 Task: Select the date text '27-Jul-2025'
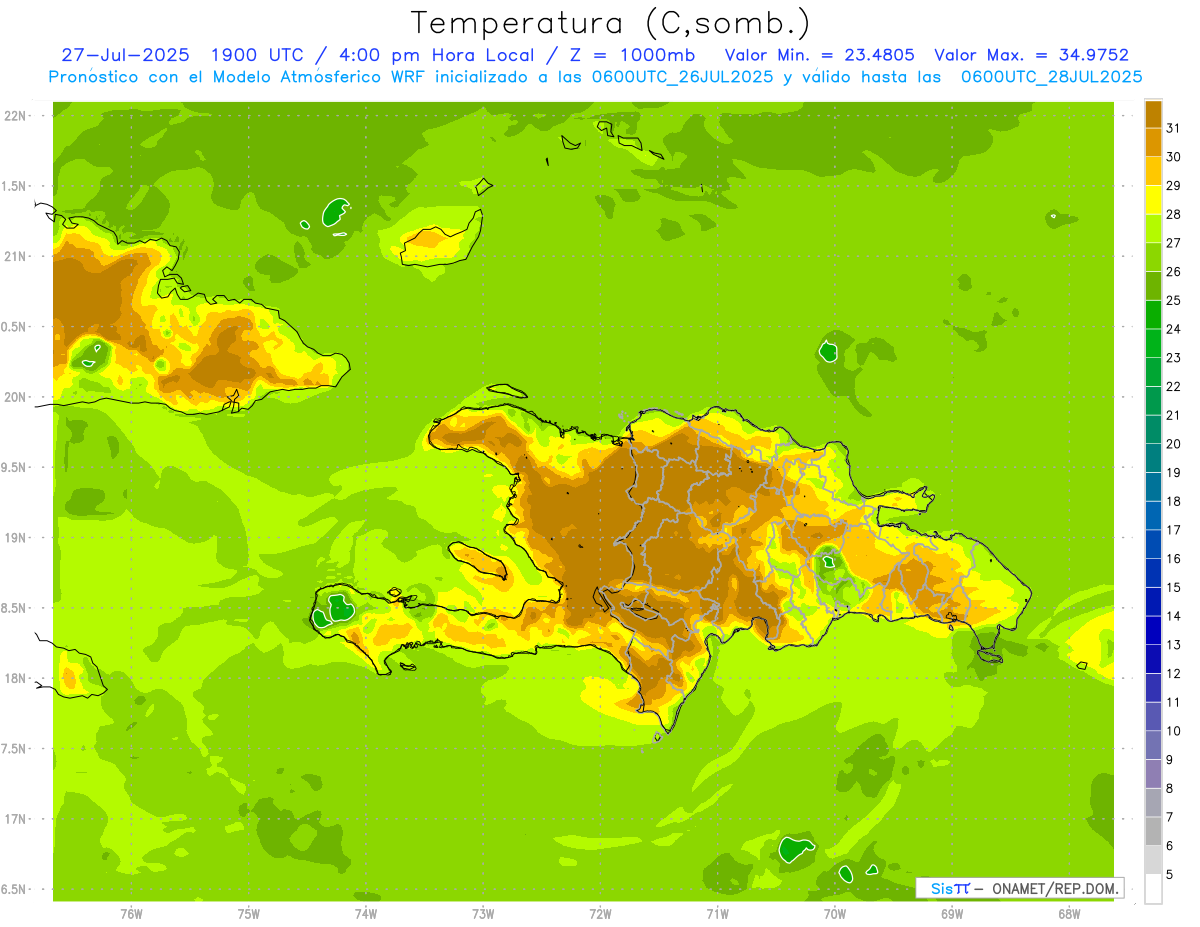click(124, 55)
